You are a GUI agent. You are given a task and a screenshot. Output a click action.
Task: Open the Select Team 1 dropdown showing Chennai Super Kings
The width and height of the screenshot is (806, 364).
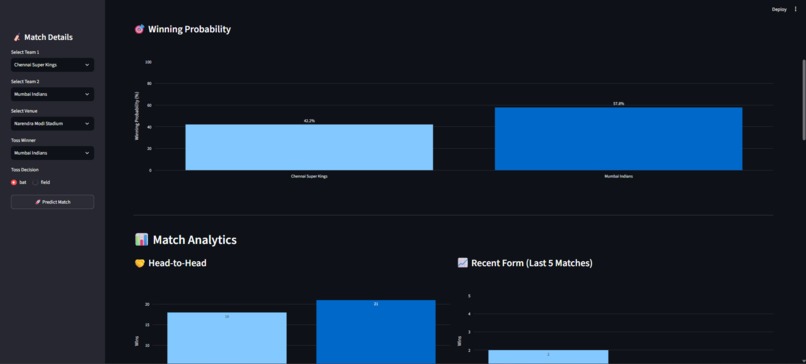(x=52, y=65)
